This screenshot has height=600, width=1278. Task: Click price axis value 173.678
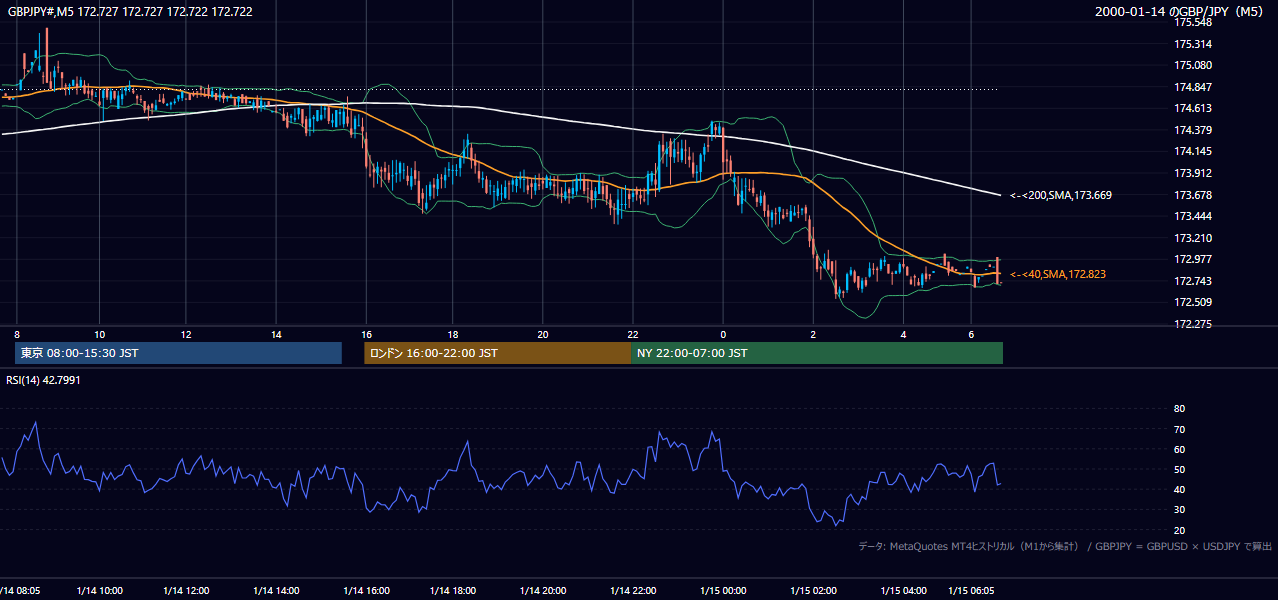pyautogui.click(x=1193, y=195)
